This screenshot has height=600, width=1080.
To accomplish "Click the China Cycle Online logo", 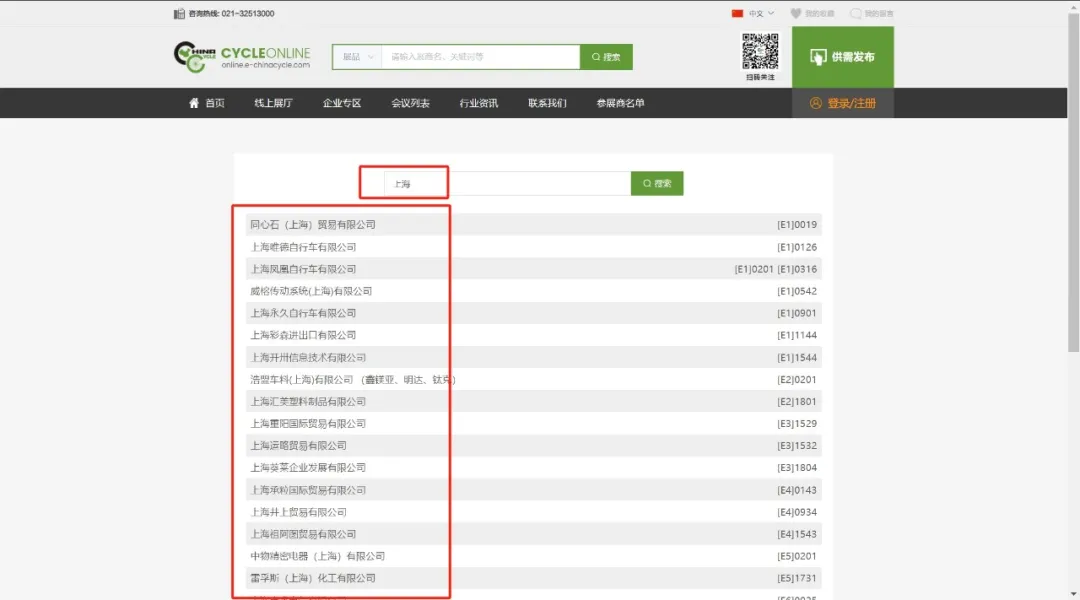I will coord(241,56).
